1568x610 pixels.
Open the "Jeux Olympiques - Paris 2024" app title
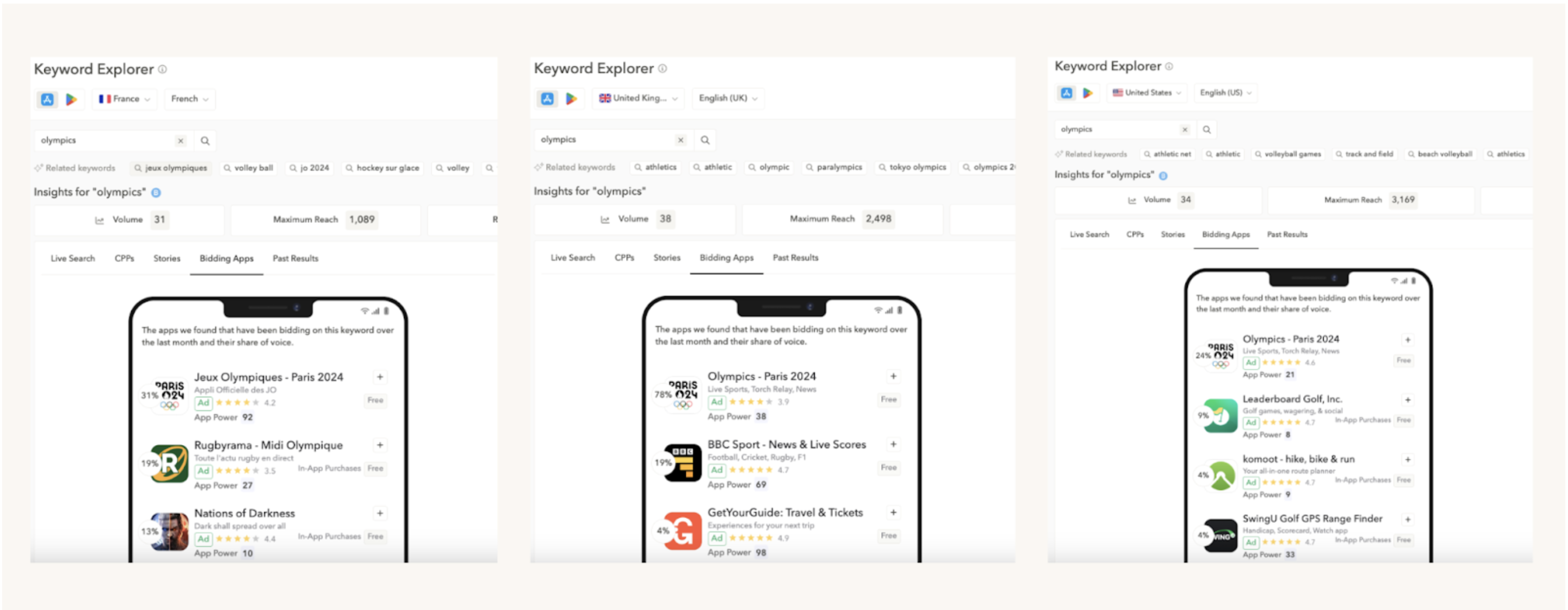click(x=268, y=377)
